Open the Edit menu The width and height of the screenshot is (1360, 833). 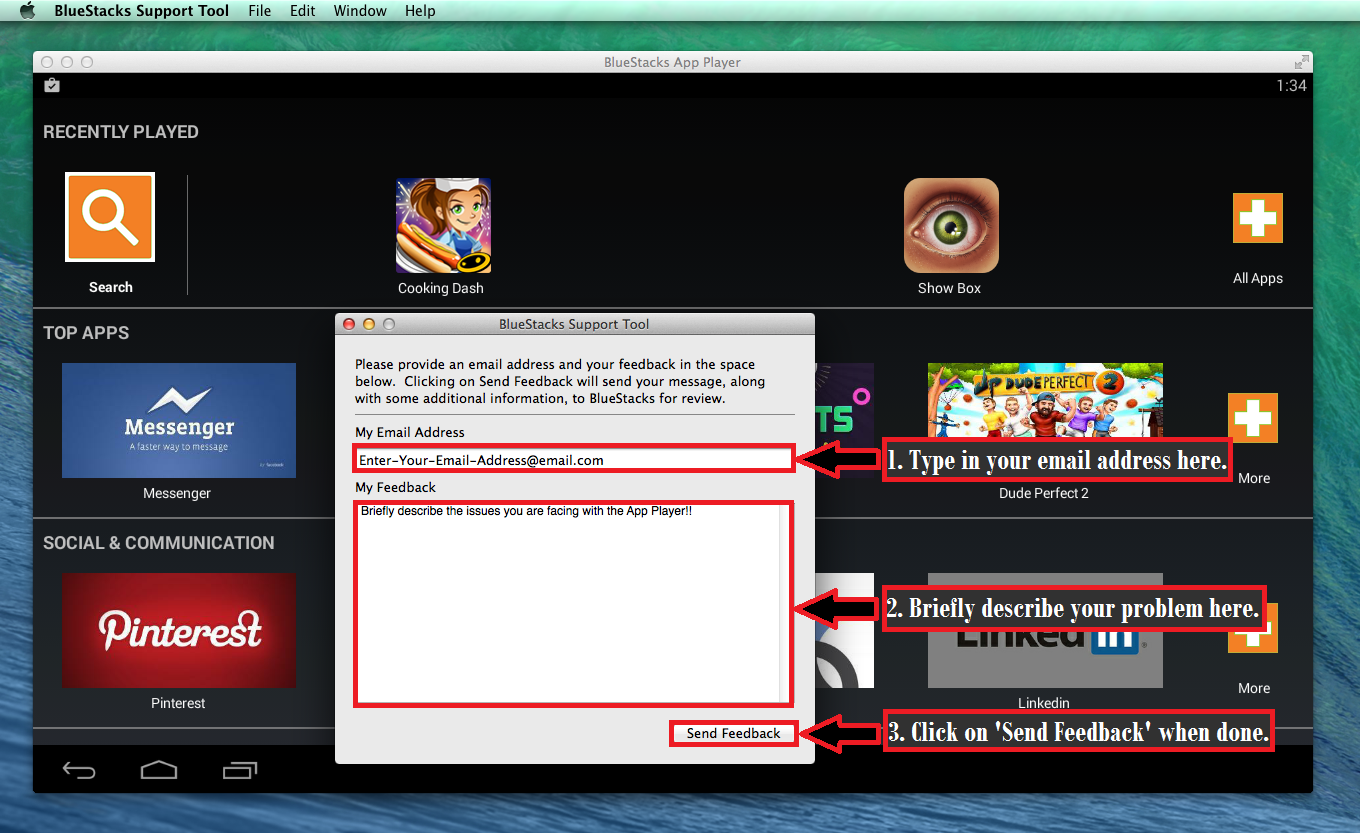303,11
